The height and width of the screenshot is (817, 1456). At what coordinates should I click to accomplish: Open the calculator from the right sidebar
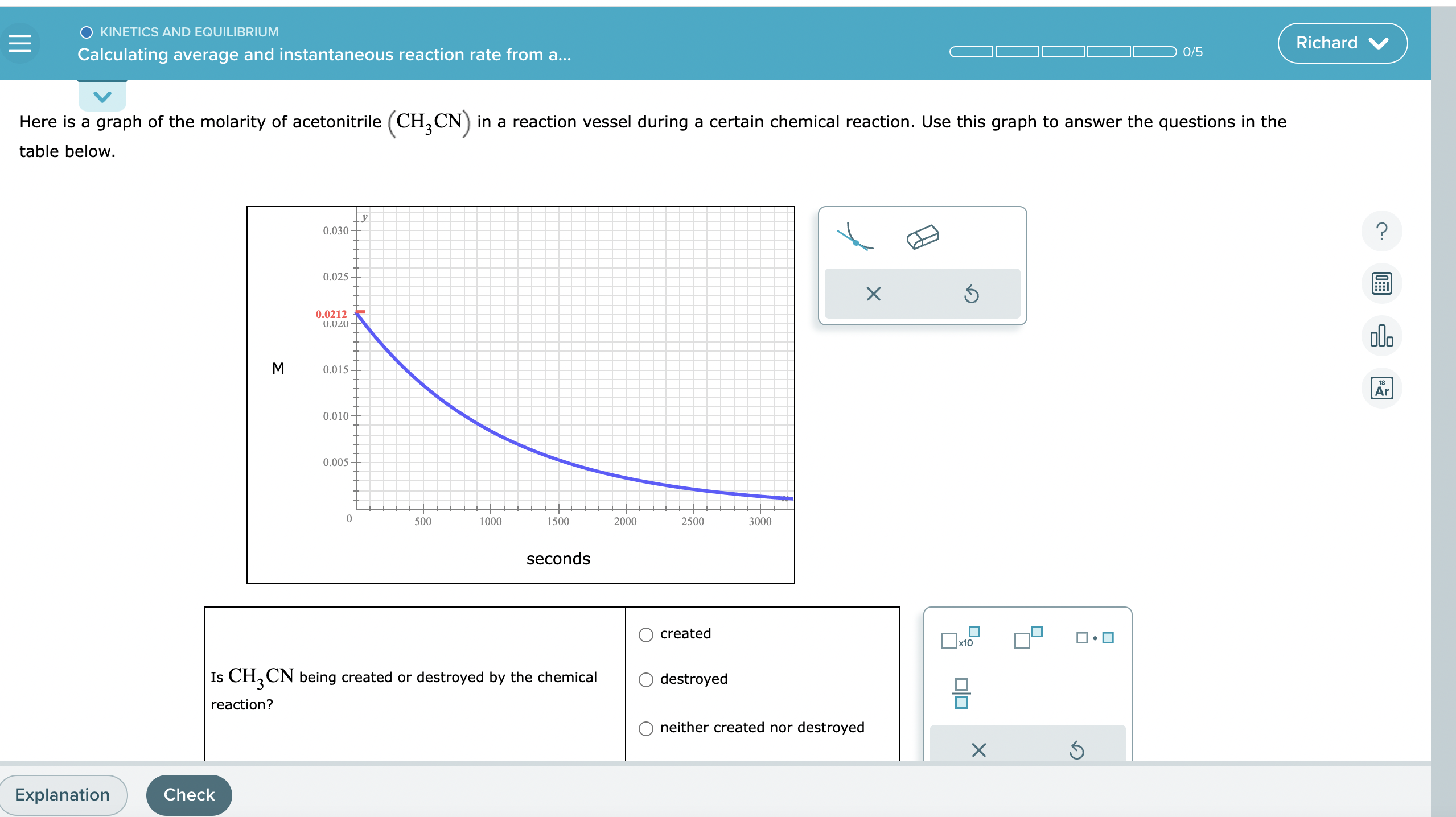[x=1381, y=283]
